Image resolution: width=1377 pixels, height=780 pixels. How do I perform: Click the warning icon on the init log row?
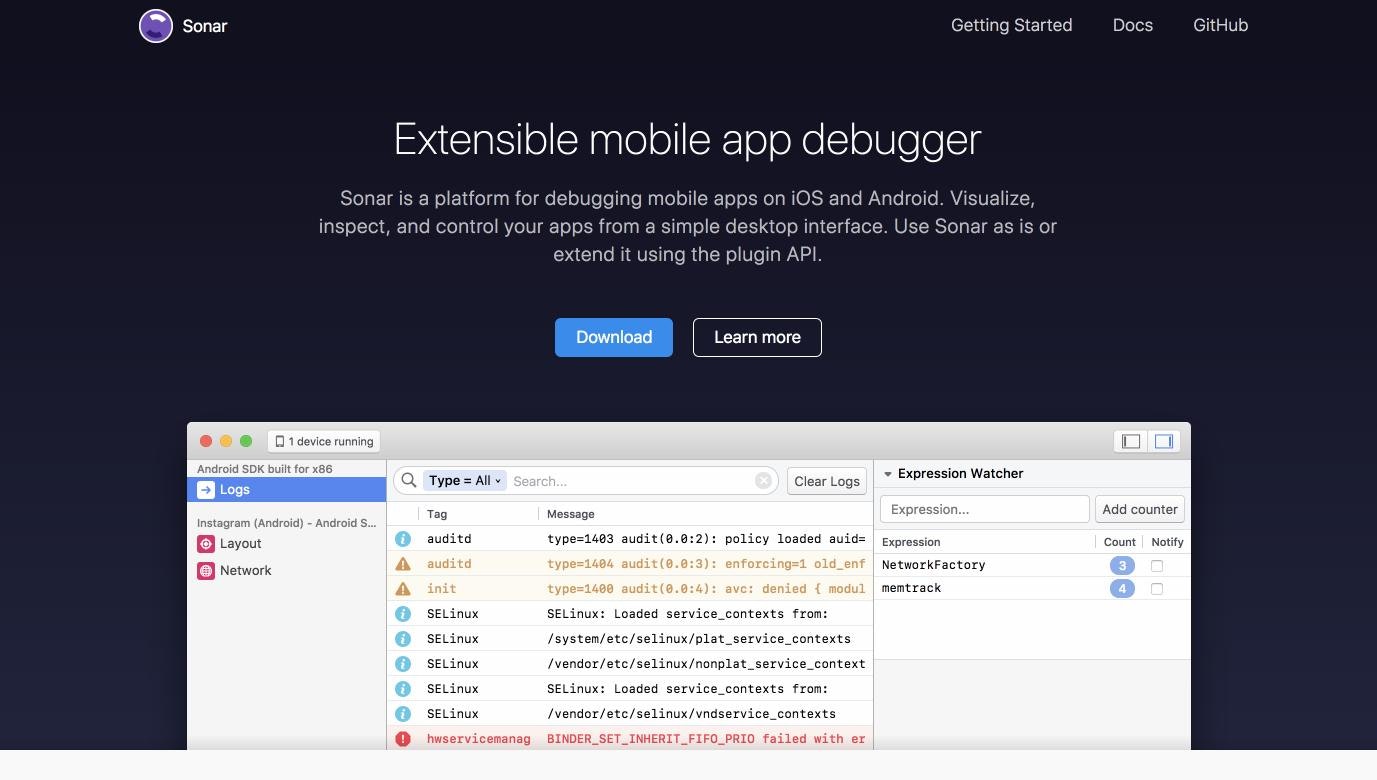pos(403,588)
